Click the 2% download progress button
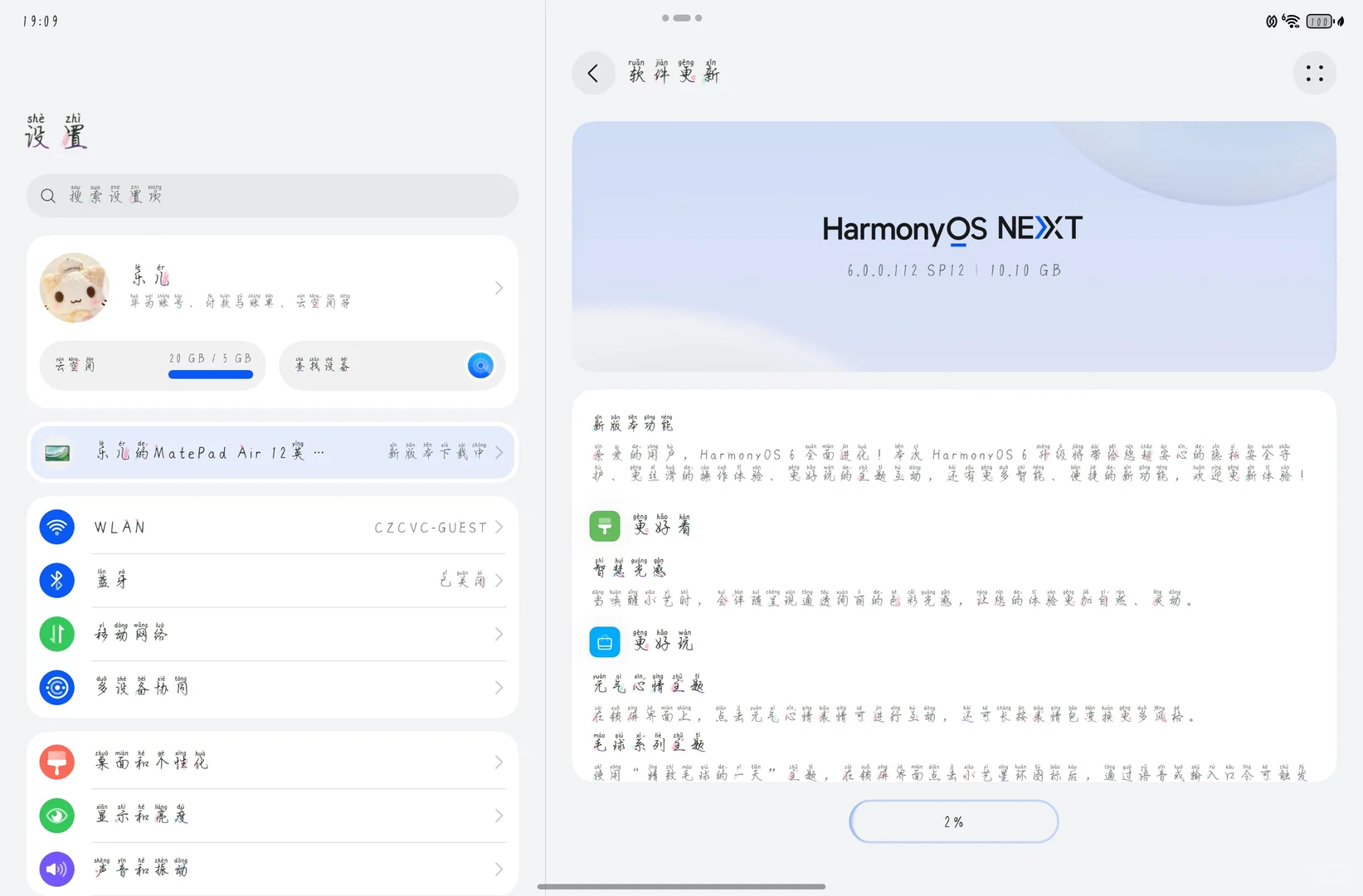 click(x=953, y=821)
